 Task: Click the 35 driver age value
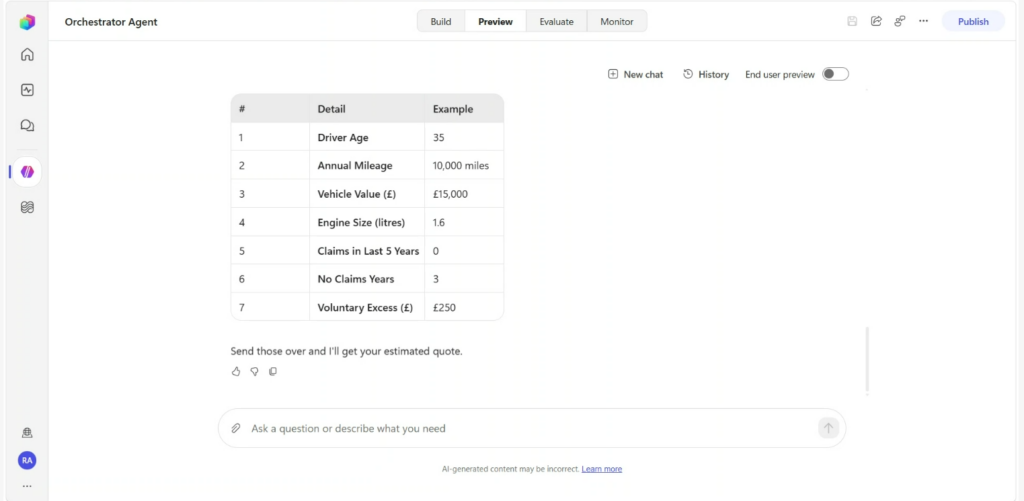pos(438,138)
